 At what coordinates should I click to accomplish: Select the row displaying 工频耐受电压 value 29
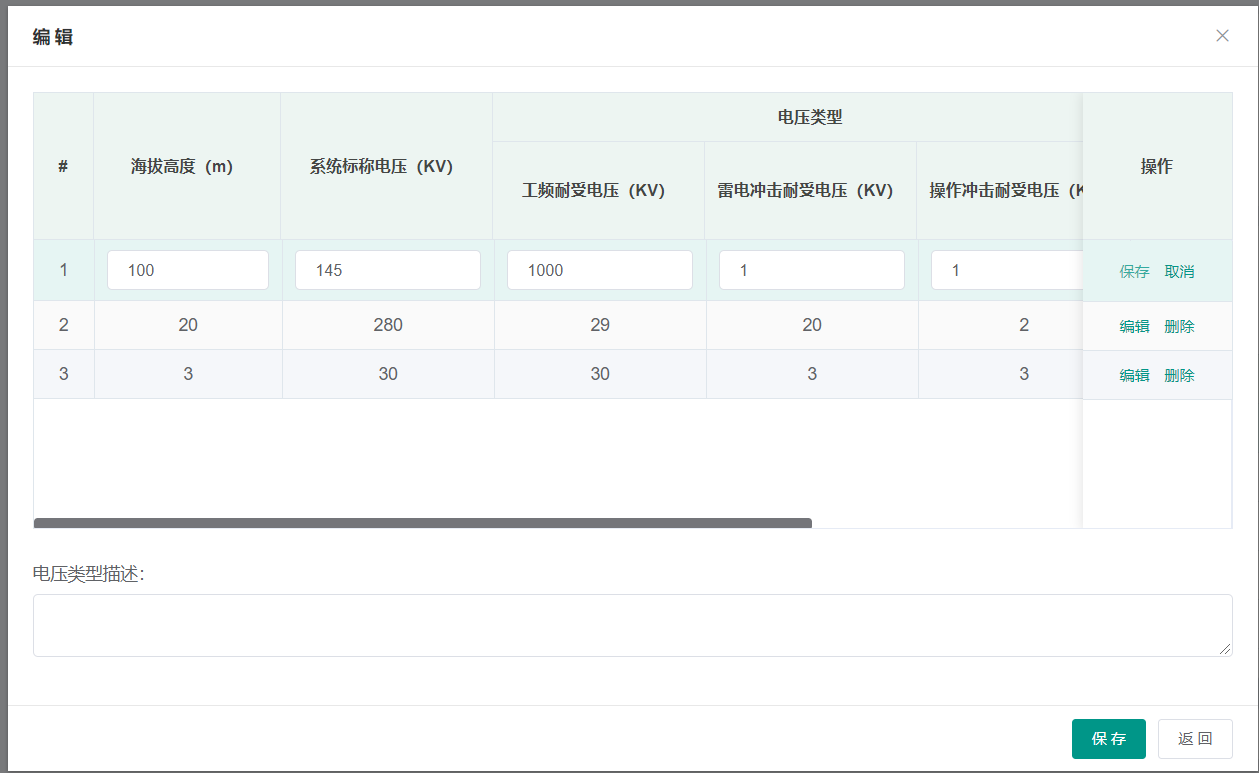[x=599, y=325]
